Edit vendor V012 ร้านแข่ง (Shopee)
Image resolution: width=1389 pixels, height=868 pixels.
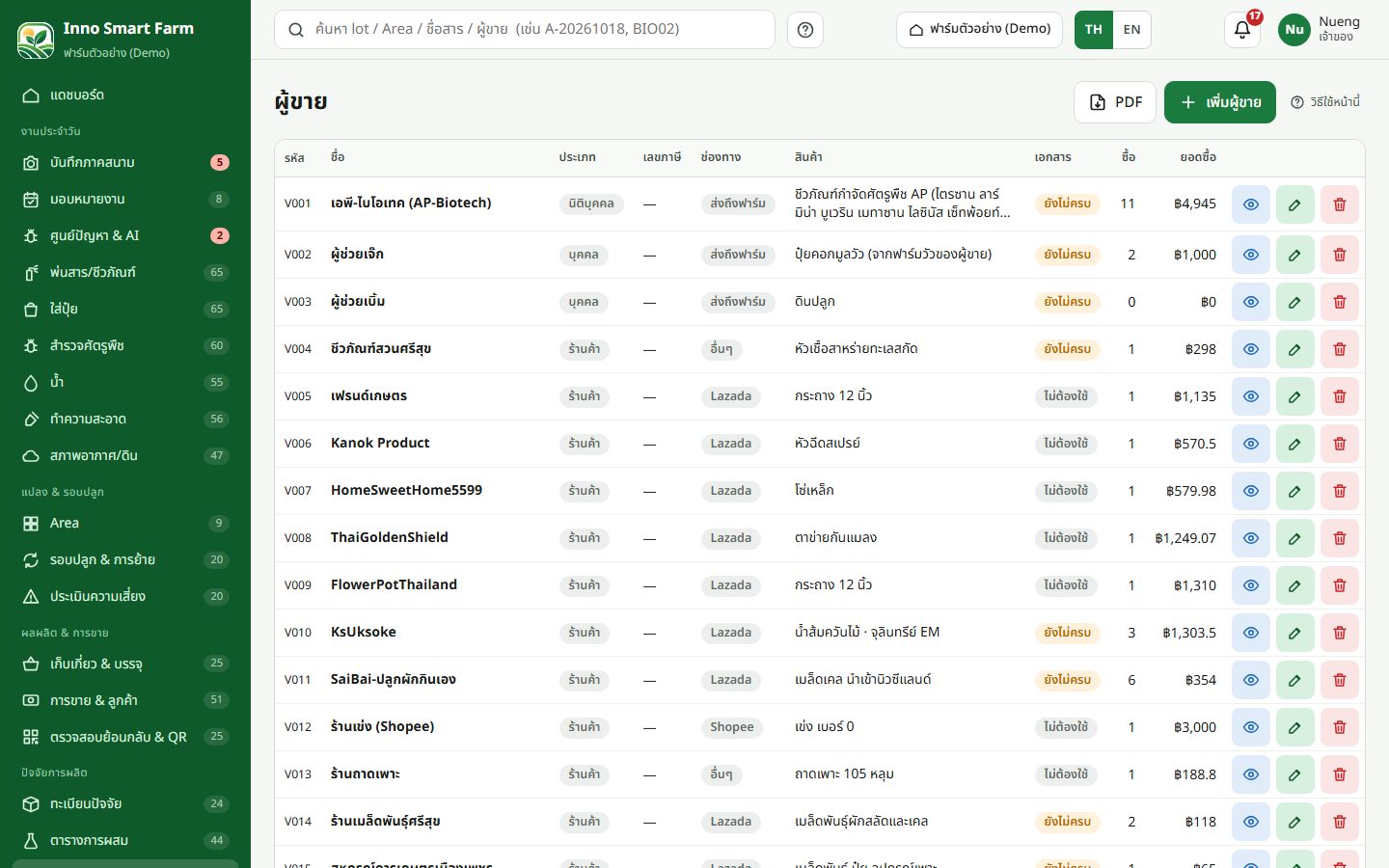click(1295, 727)
